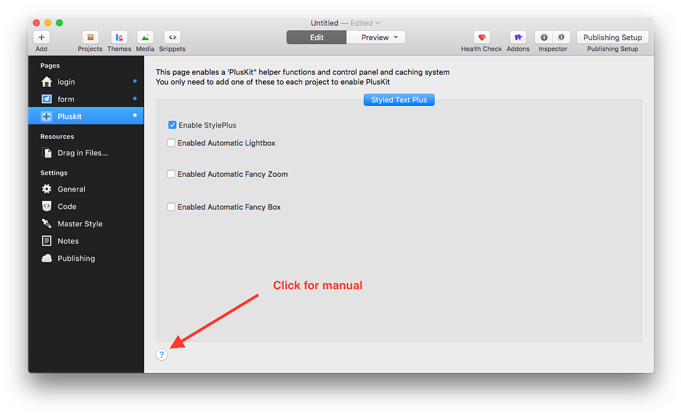Open General settings gear icon

pyautogui.click(x=46, y=189)
